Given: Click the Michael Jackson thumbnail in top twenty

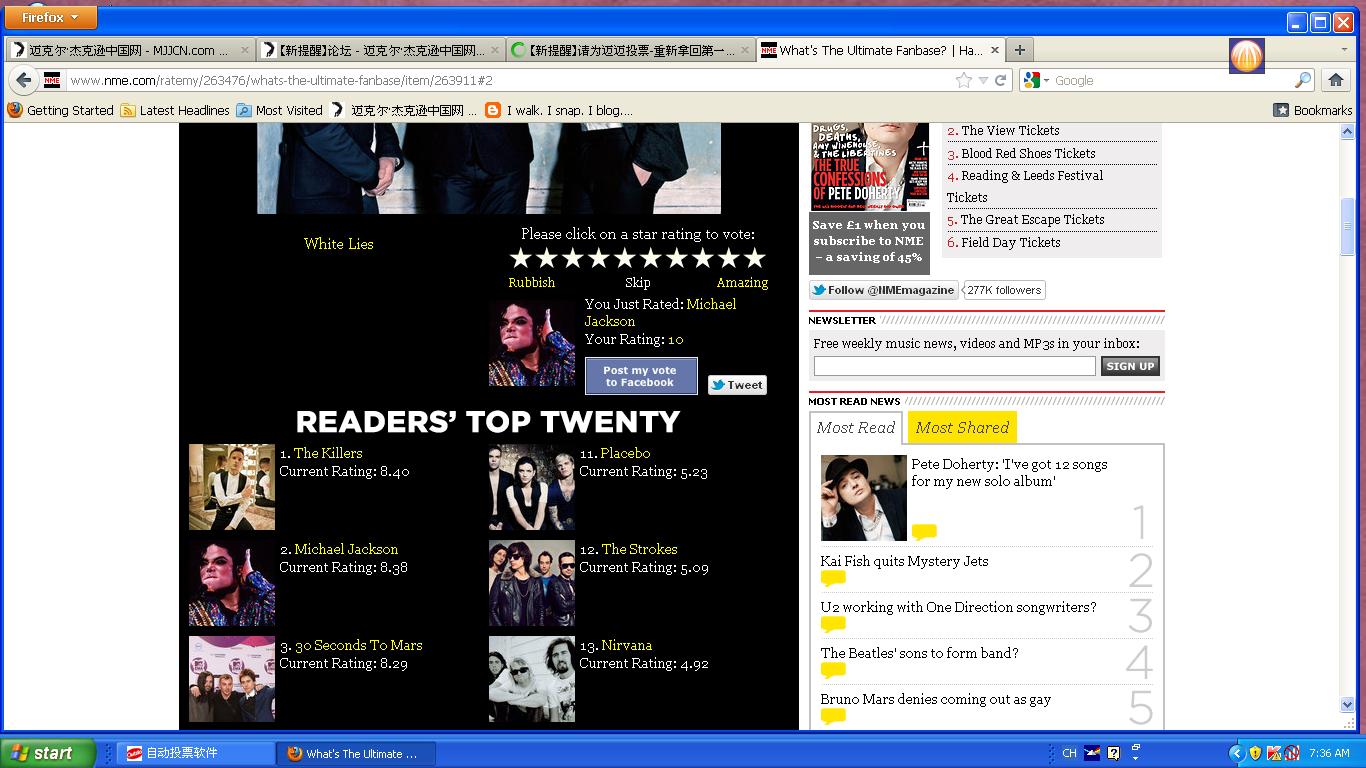Looking at the screenshot, I should coord(232,583).
